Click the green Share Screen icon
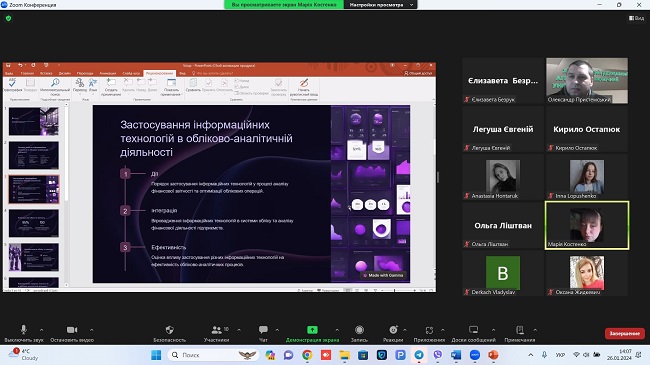This screenshot has height=365, width=650. pyautogui.click(x=312, y=330)
